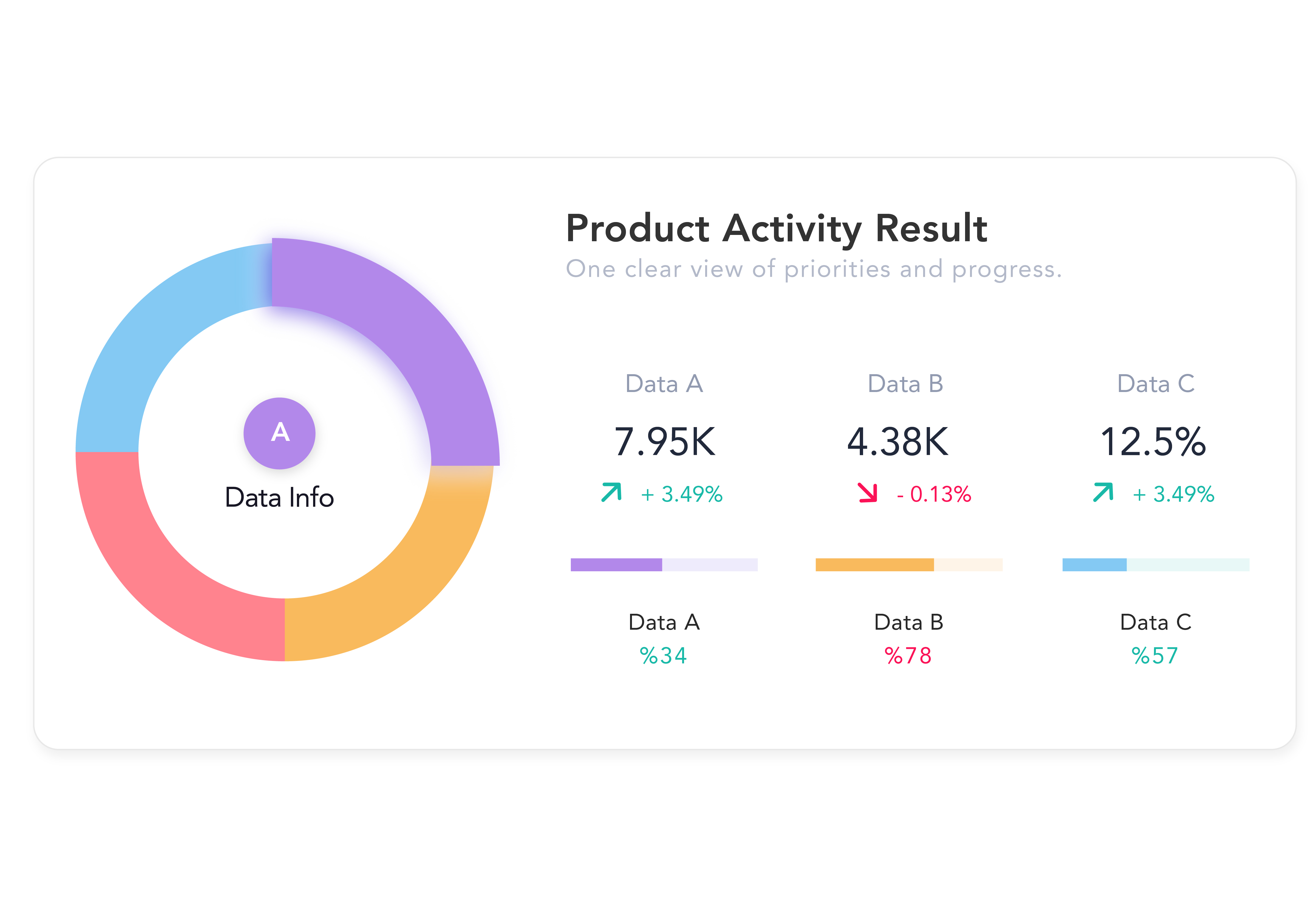Click the %34 percentage label

tap(663, 655)
